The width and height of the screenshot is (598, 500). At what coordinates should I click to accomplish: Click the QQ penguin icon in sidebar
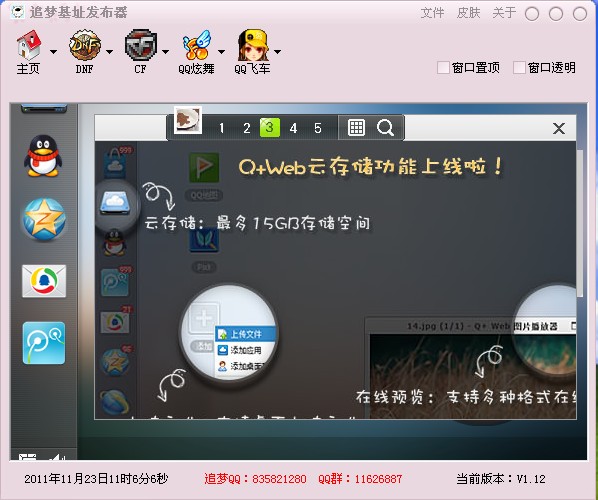[43, 156]
